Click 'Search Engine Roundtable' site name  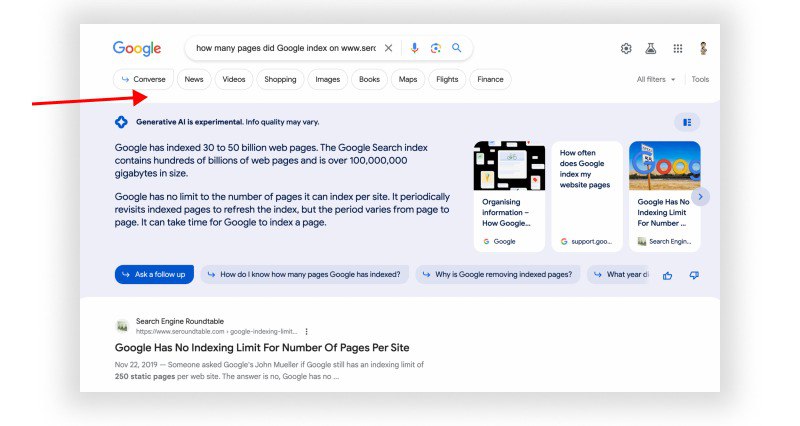click(x=180, y=321)
